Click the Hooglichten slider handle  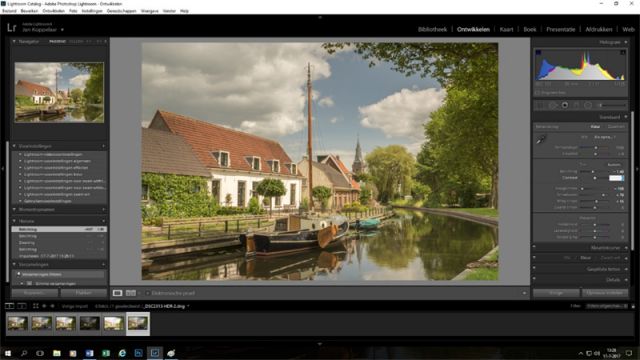click(582, 189)
